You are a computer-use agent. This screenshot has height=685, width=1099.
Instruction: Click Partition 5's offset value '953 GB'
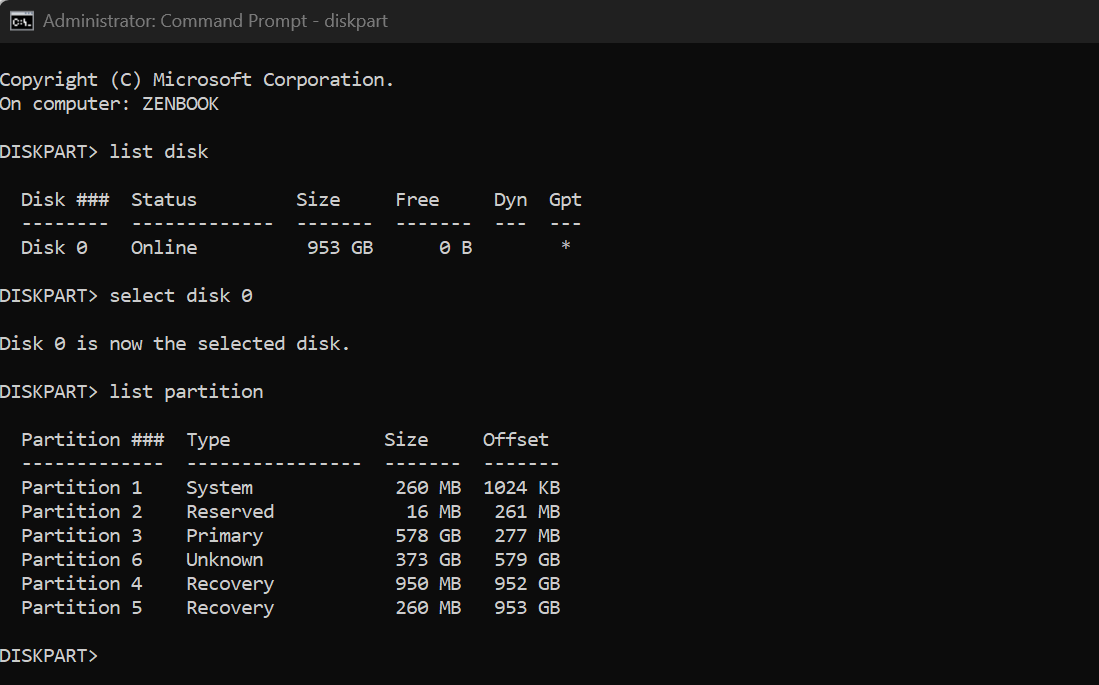527,607
